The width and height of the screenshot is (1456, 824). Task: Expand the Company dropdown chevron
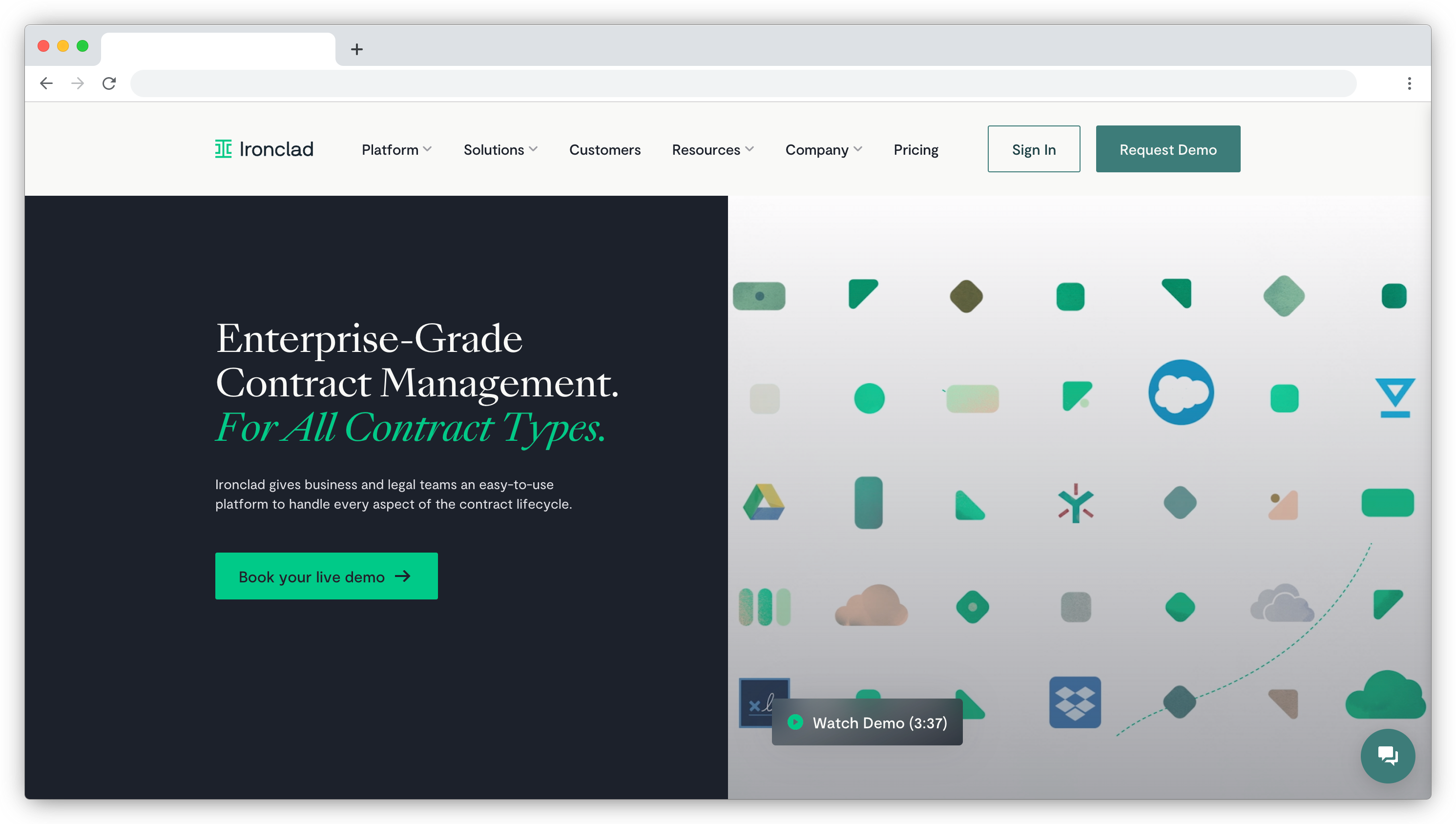click(857, 149)
